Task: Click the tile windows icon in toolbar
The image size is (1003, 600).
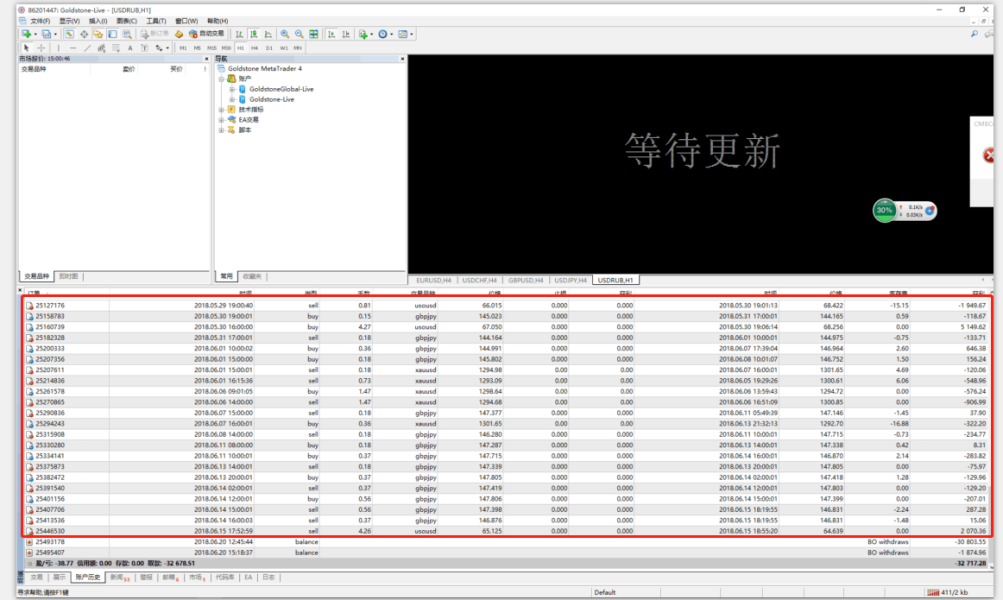Action: [314, 34]
